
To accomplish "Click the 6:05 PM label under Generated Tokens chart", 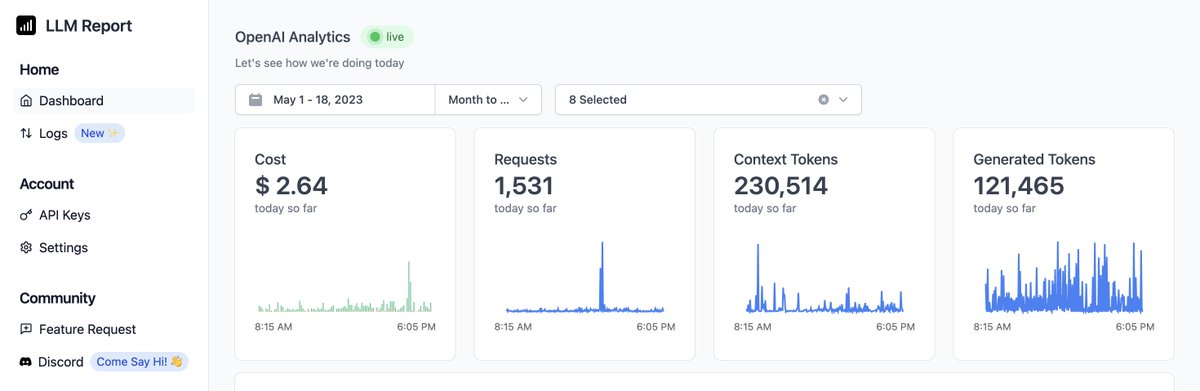I will (1135, 327).
